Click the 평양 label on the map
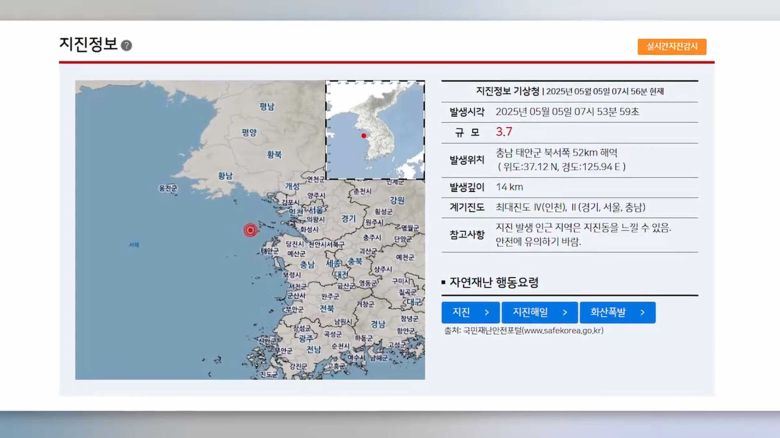The image size is (780, 438). (x=249, y=132)
